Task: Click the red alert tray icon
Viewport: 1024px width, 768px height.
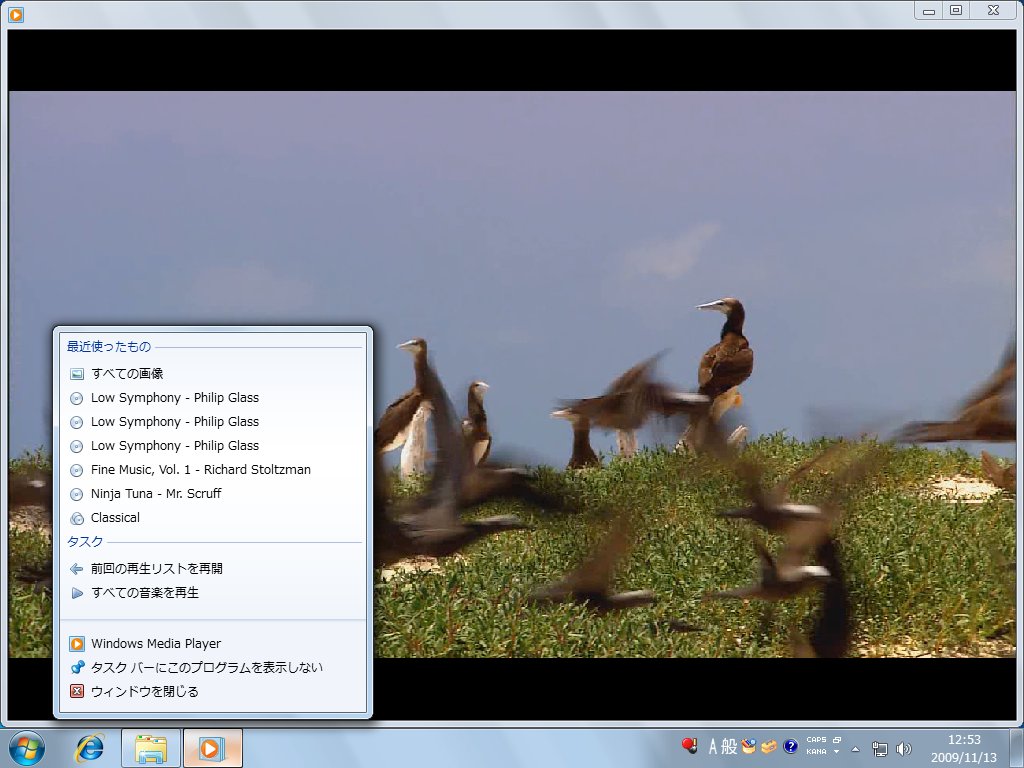Action: [x=689, y=745]
